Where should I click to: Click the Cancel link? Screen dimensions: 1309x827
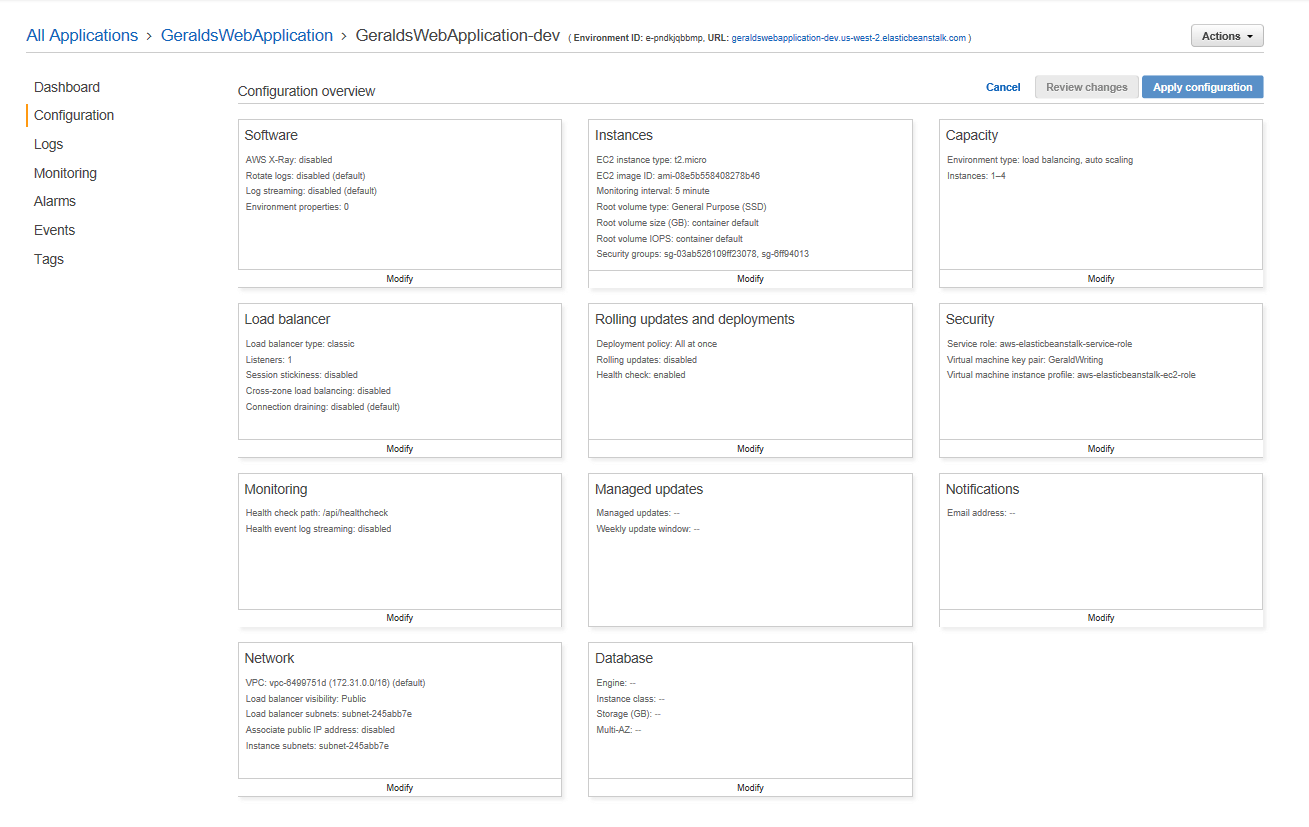click(x=1003, y=87)
